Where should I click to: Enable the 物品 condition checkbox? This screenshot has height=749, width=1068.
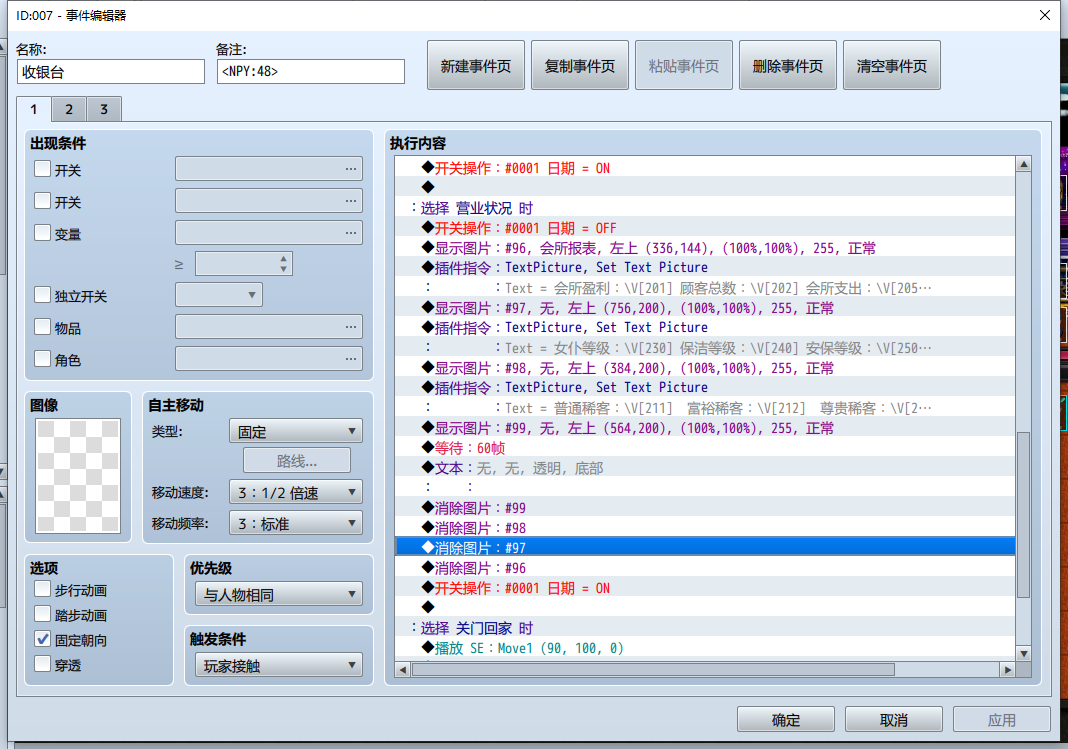42,327
